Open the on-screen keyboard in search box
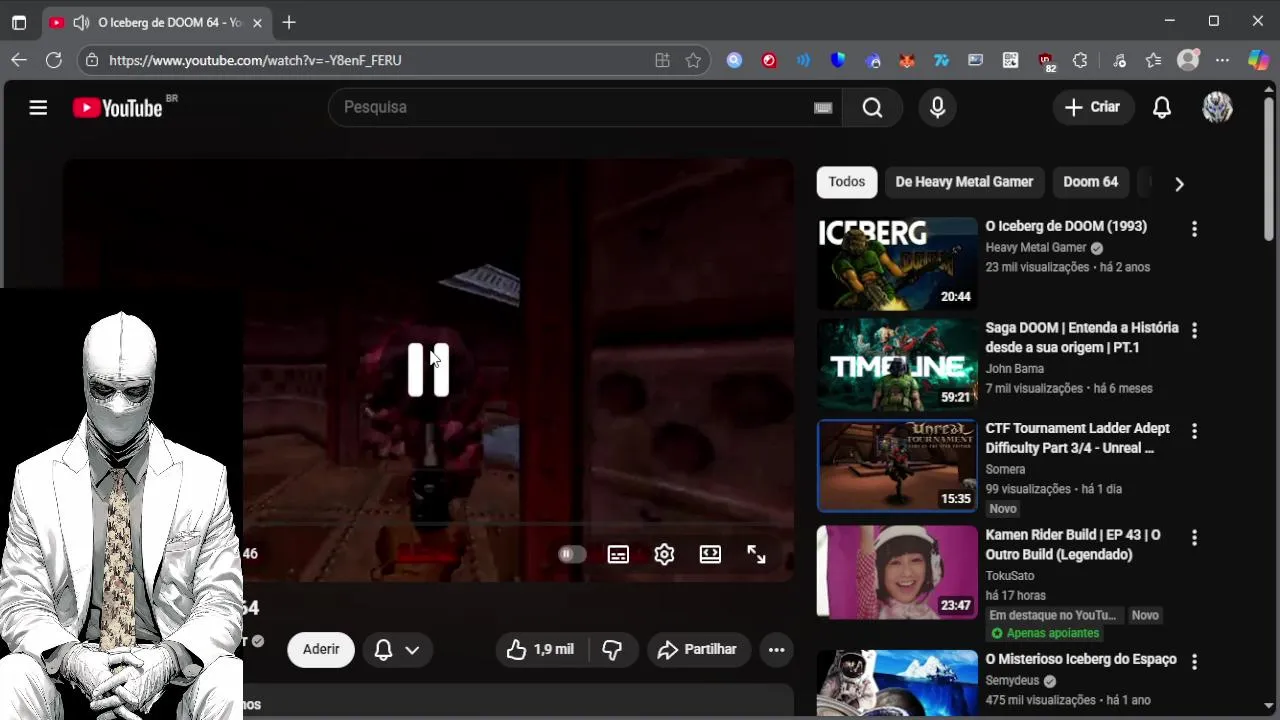 pyautogui.click(x=823, y=108)
